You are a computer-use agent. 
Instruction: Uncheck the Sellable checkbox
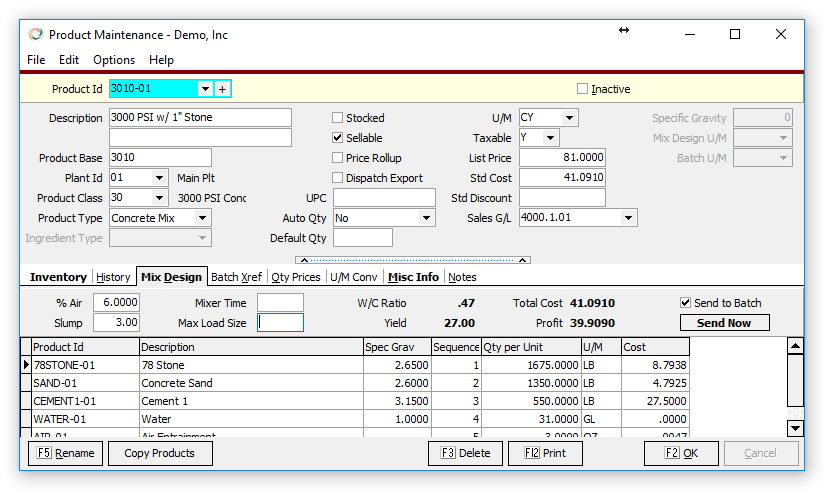click(338, 138)
